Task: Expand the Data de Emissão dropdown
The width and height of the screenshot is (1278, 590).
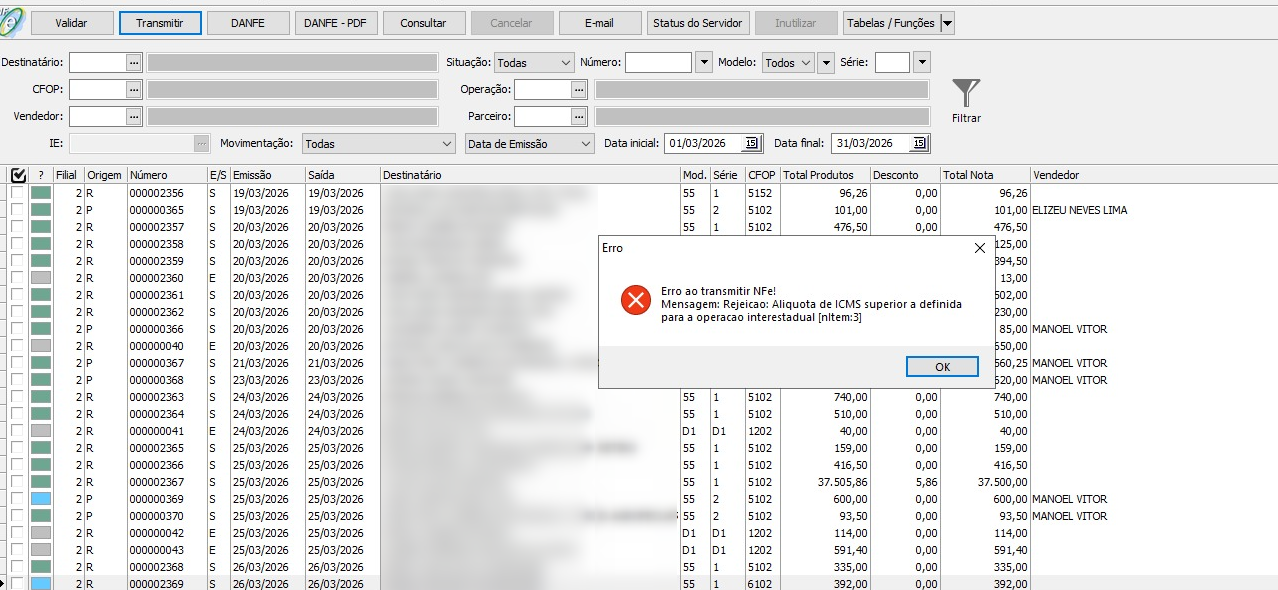Action: (585, 143)
